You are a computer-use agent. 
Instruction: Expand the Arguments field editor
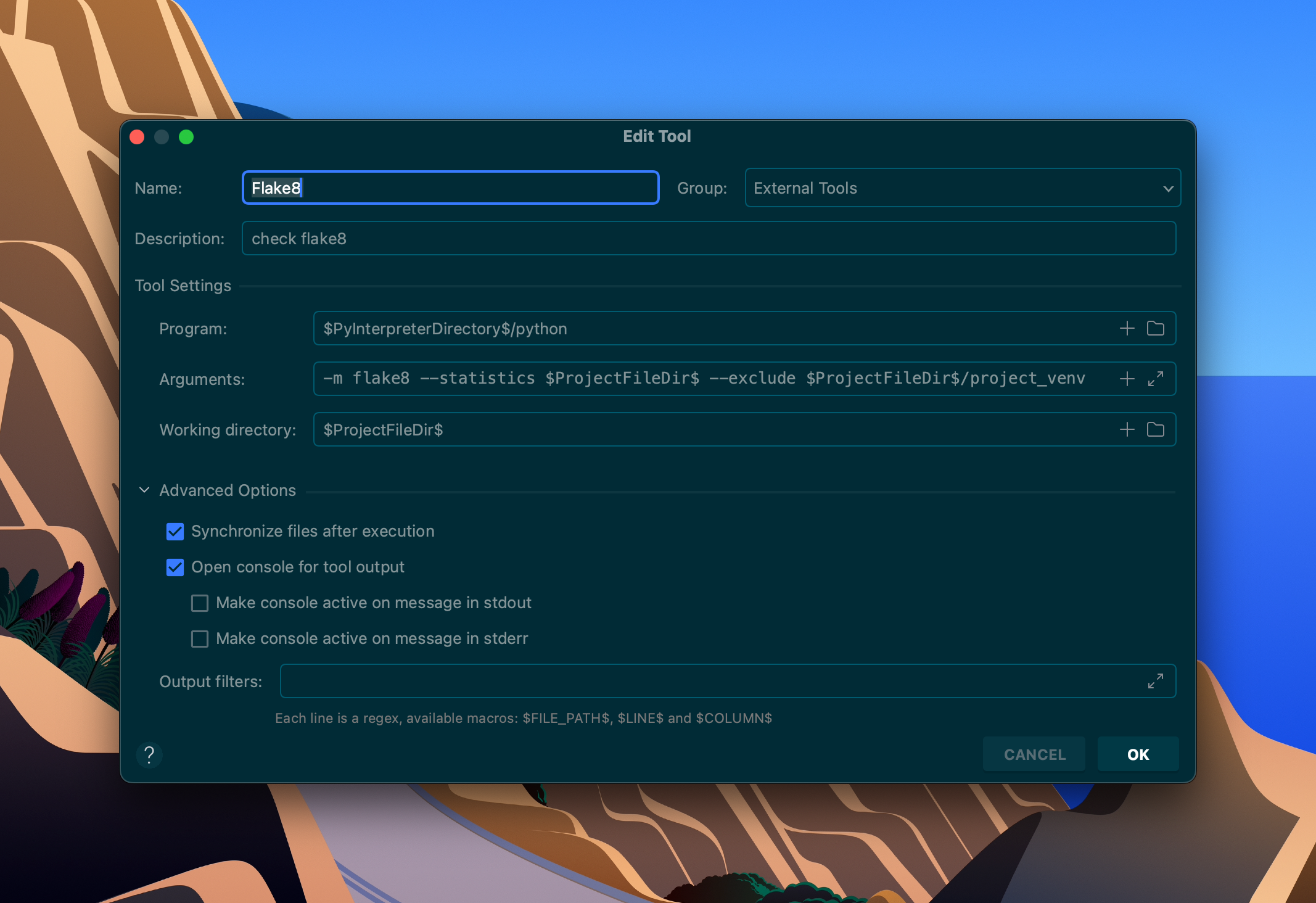click(x=1155, y=379)
